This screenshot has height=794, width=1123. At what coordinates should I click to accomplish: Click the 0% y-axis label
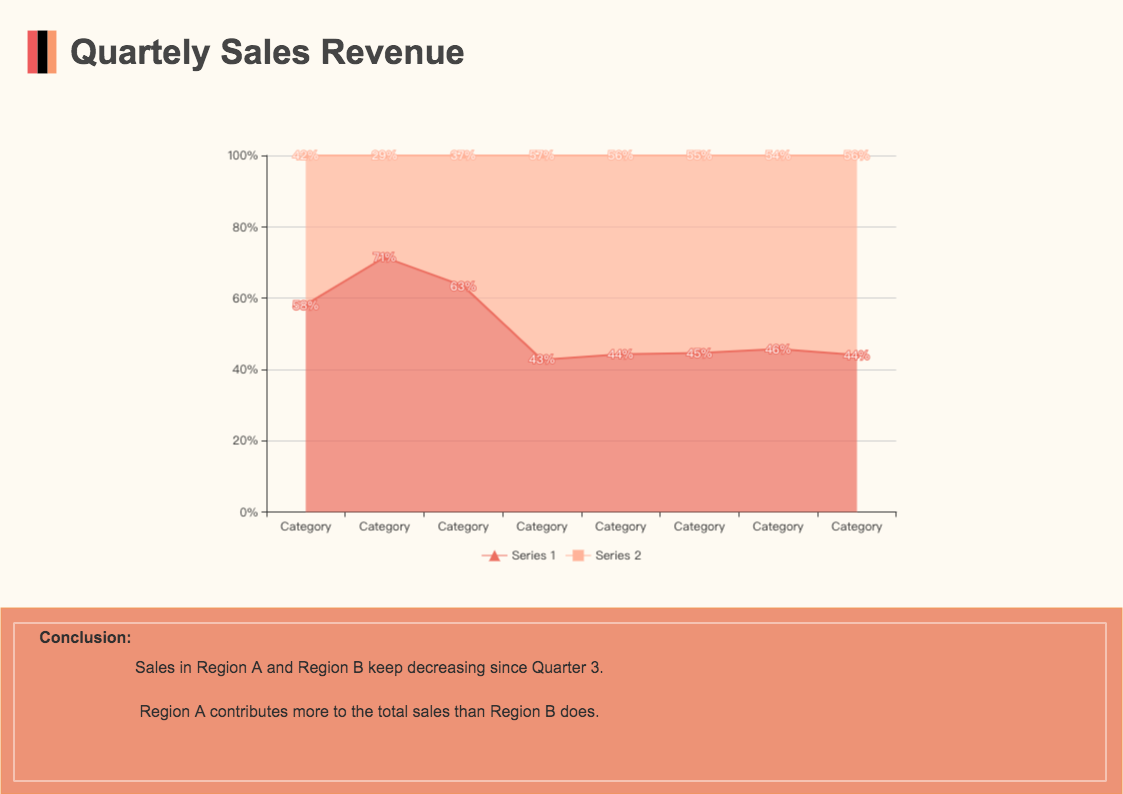pos(249,513)
